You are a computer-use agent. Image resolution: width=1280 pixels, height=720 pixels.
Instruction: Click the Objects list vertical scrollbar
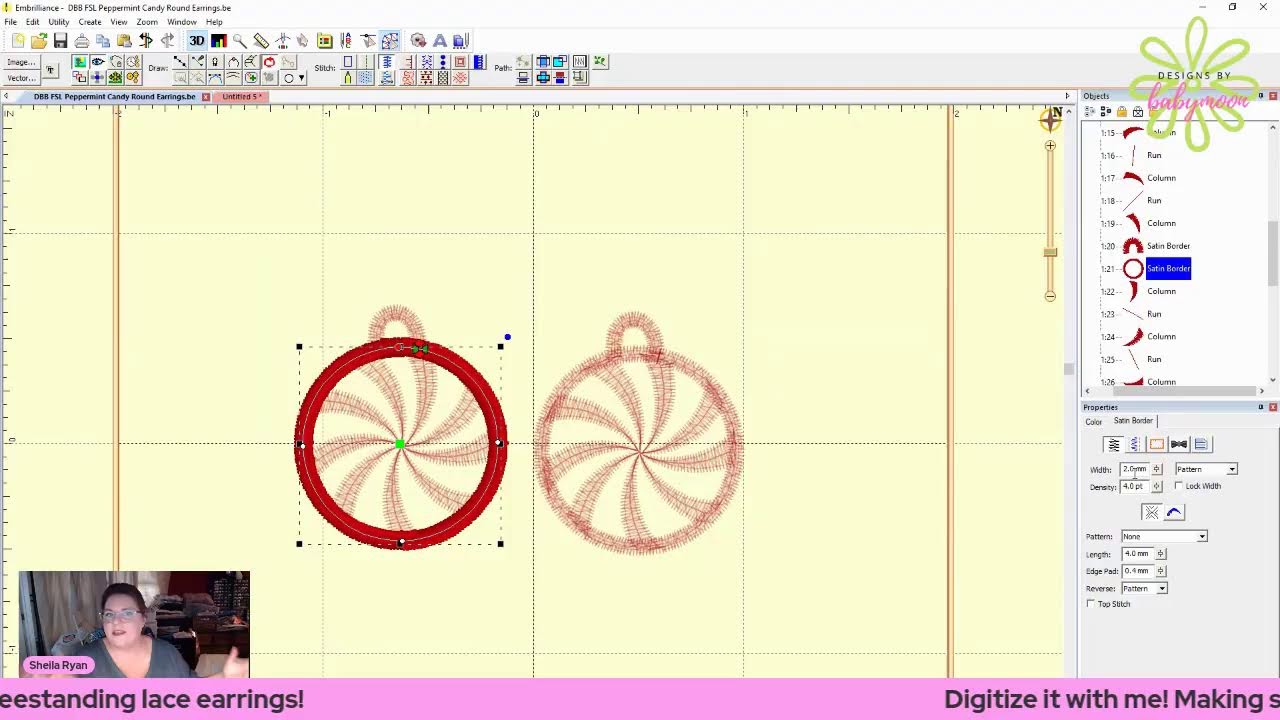(1273, 253)
